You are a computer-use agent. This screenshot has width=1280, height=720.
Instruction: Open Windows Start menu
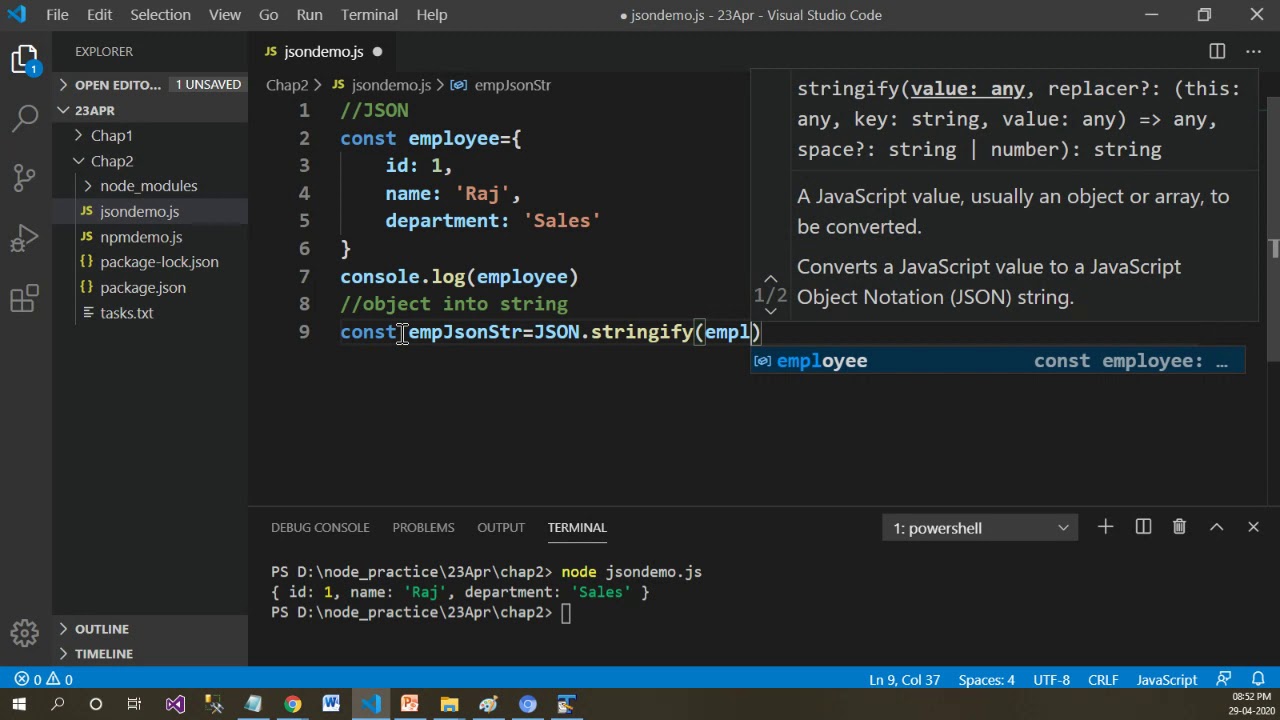pos(19,705)
